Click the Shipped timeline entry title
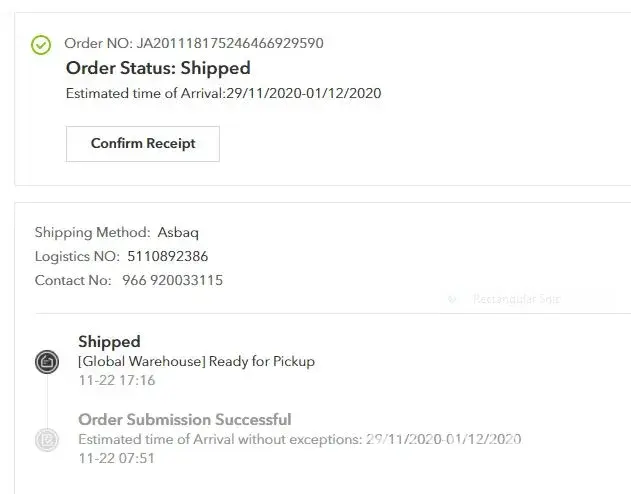Image resolution: width=631 pixels, height=494 pixels. 109,342
